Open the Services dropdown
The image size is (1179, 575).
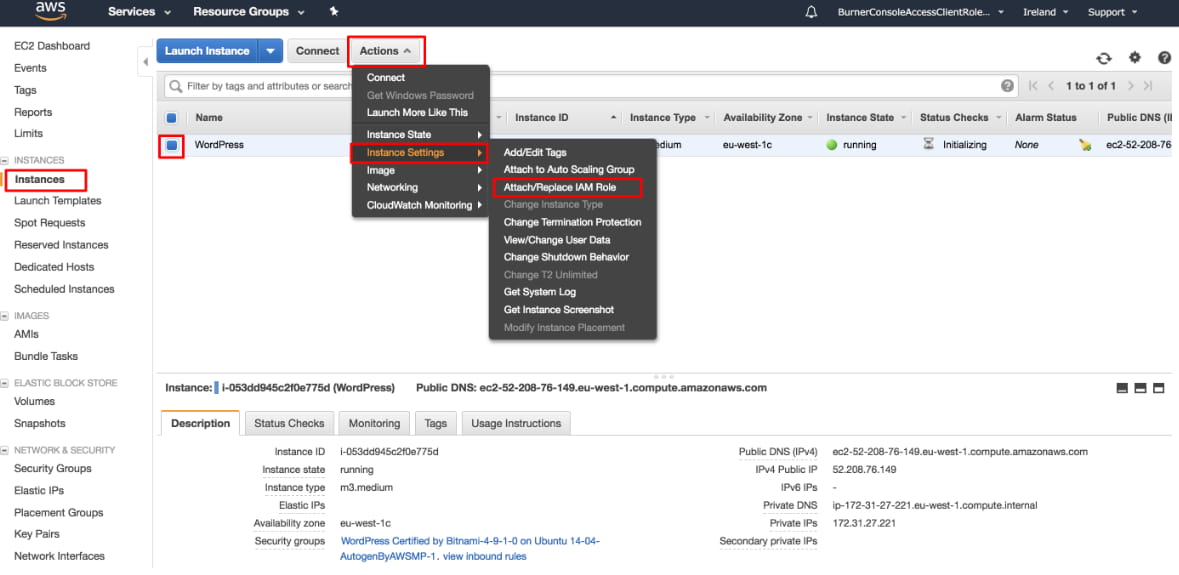pyautogui.click(x=139, y=12)
